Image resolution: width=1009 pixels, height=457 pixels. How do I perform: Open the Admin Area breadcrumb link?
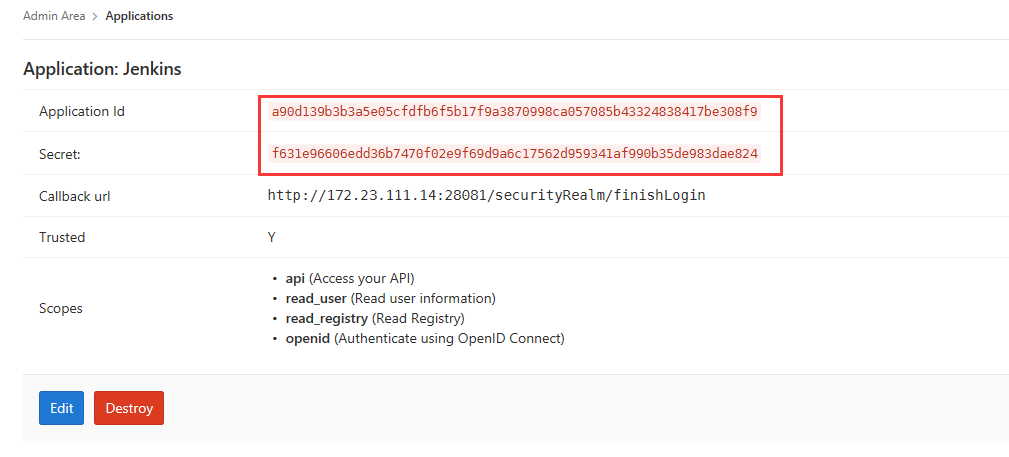click(x=54, y=16)
